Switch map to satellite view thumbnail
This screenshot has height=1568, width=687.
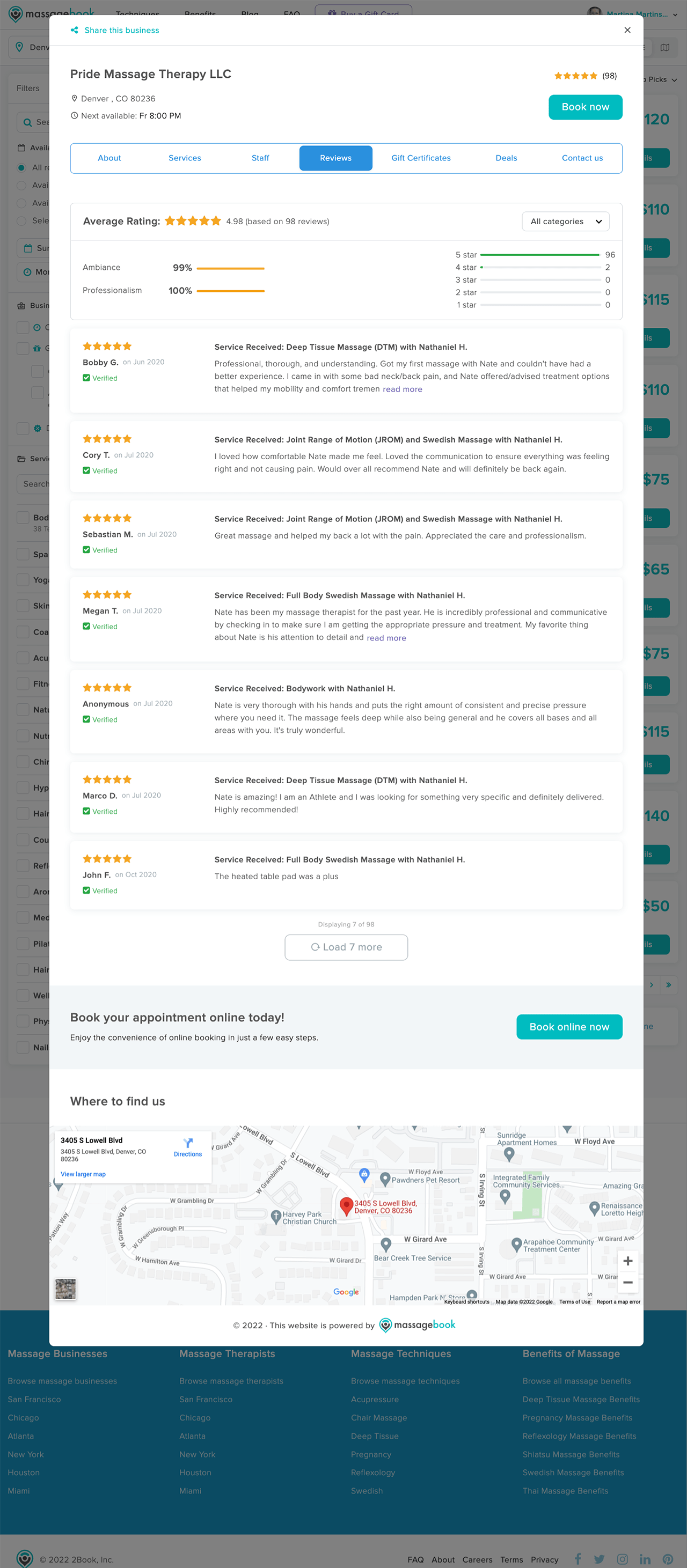tap(66, 1289)
